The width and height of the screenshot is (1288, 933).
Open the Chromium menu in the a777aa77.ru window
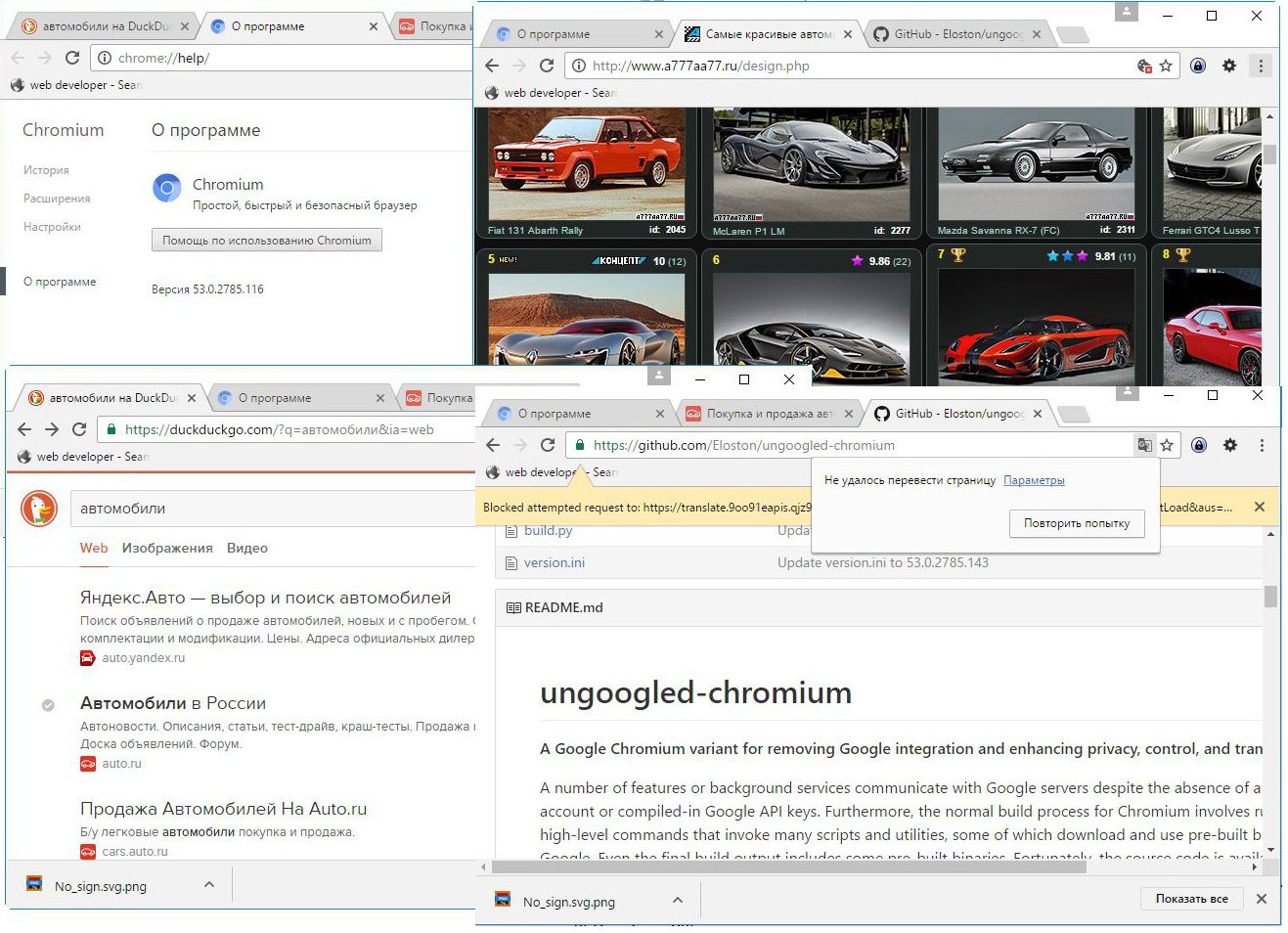tap(1261, 66)
